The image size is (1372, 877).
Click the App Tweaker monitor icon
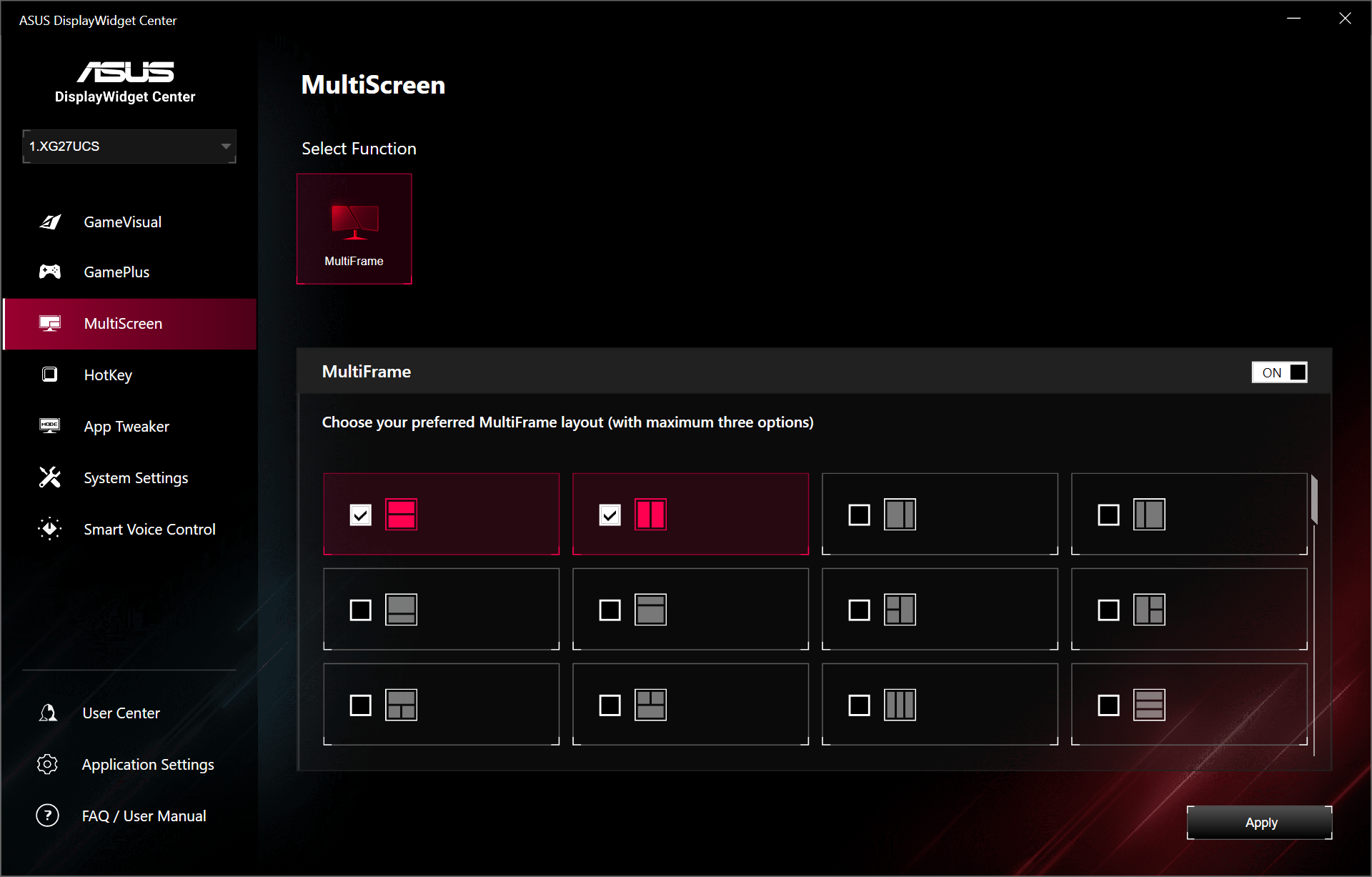pos(50,426)
